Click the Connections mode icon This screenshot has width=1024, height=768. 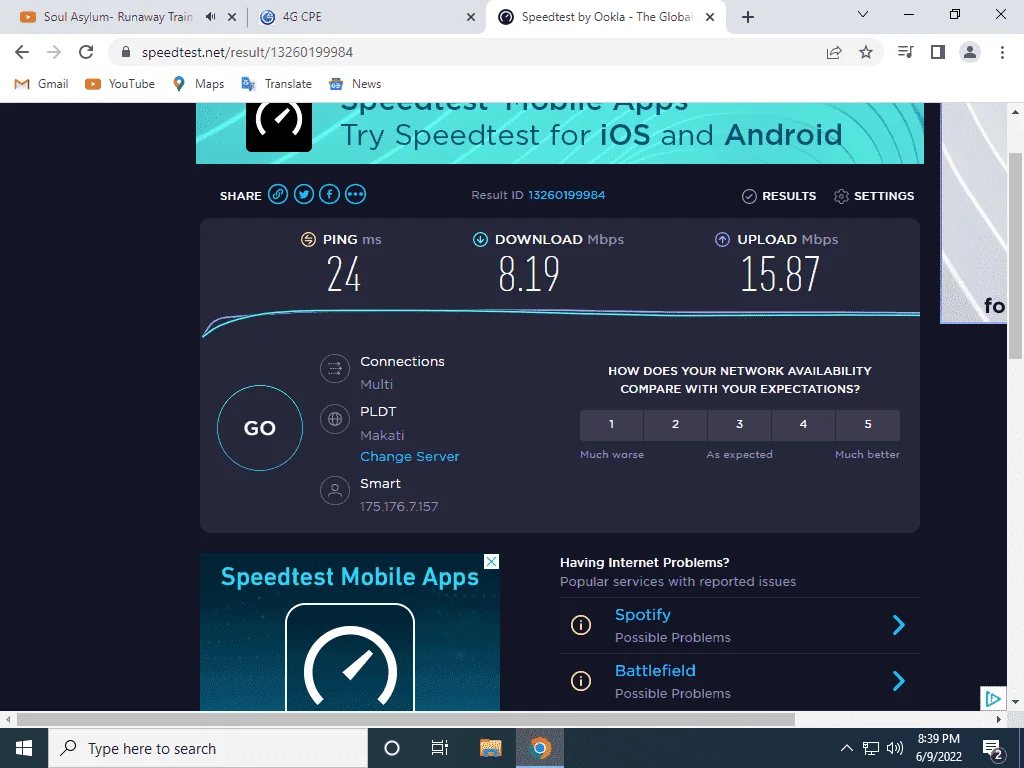(x=335, y=368)
